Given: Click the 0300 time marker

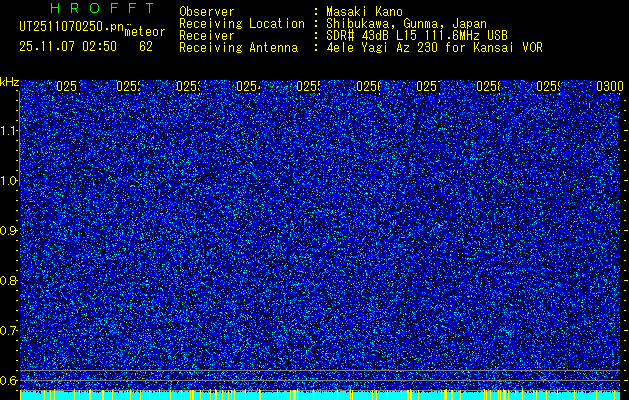Looking at the screenshot, I should 610,86.
